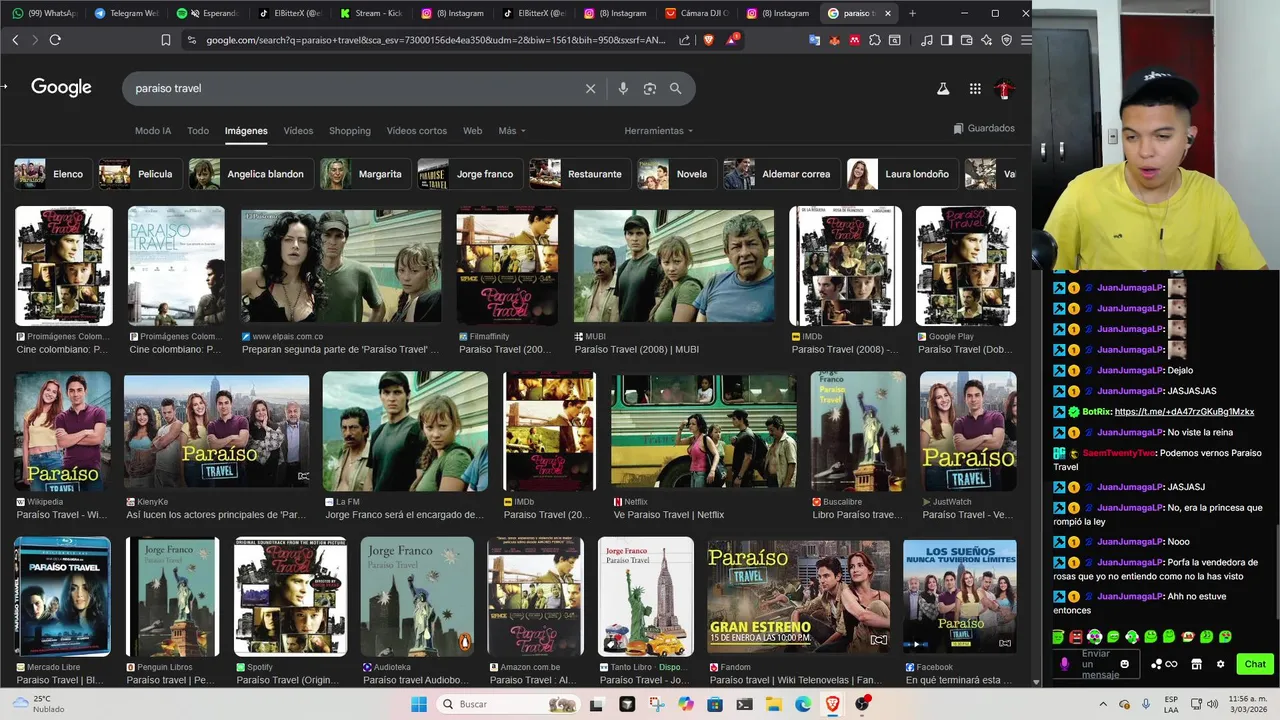Open the Google apps grid
Screen dimensions: 1280x720
coord(975,89)
